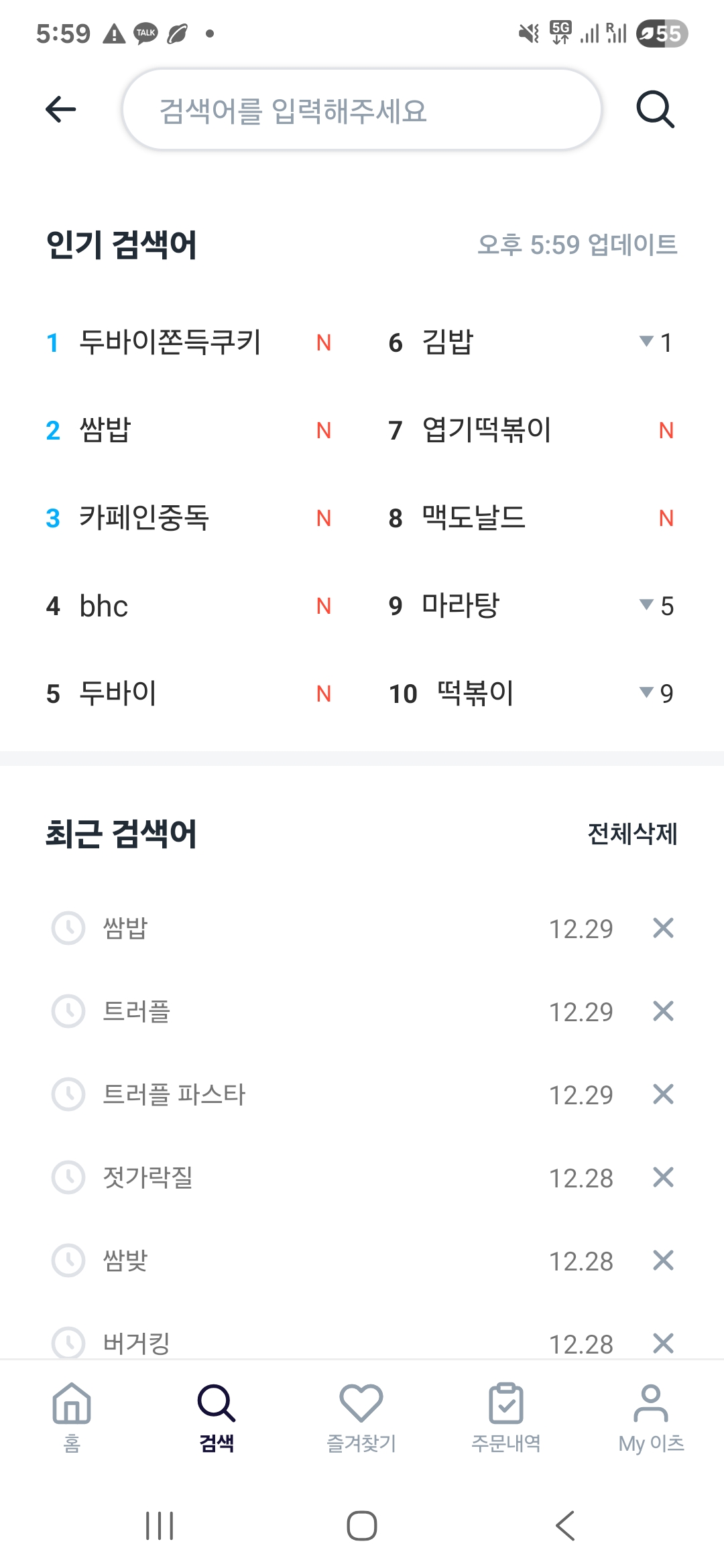724x1568 pixels.
Task: Tap the magnifier search icon
Action: [x=655, y=109]
